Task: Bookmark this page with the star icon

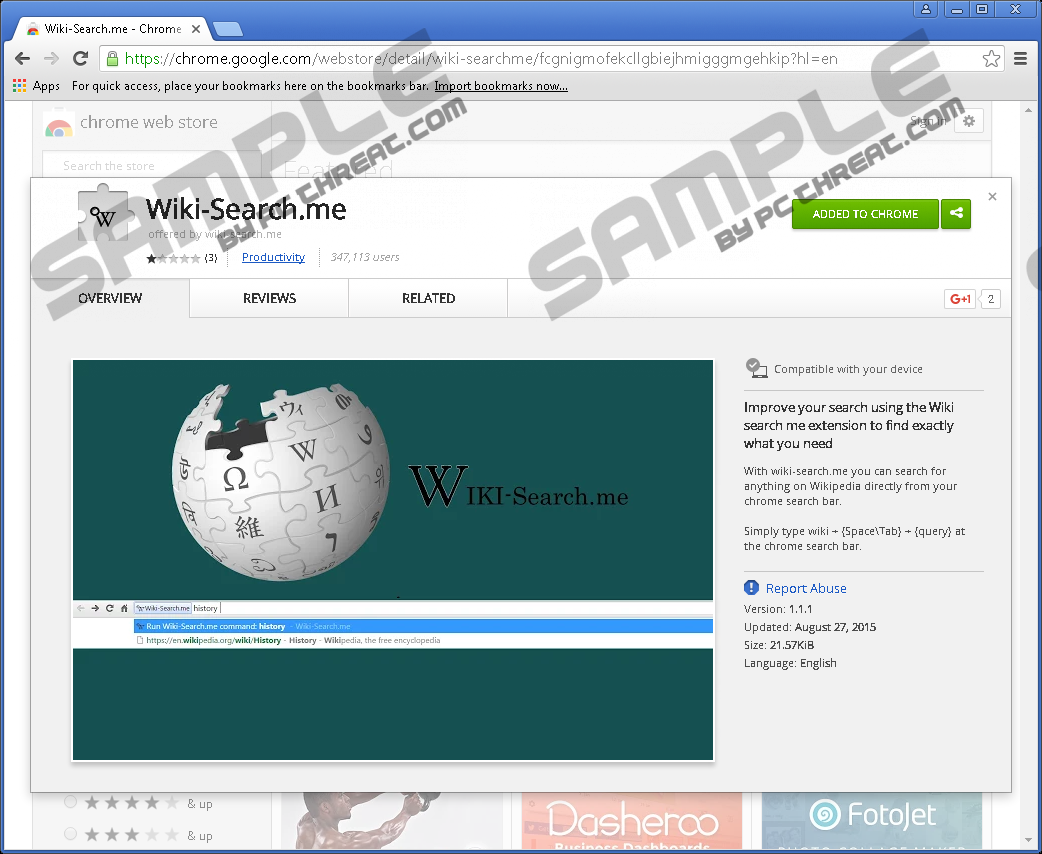Action: coord(991,59)
